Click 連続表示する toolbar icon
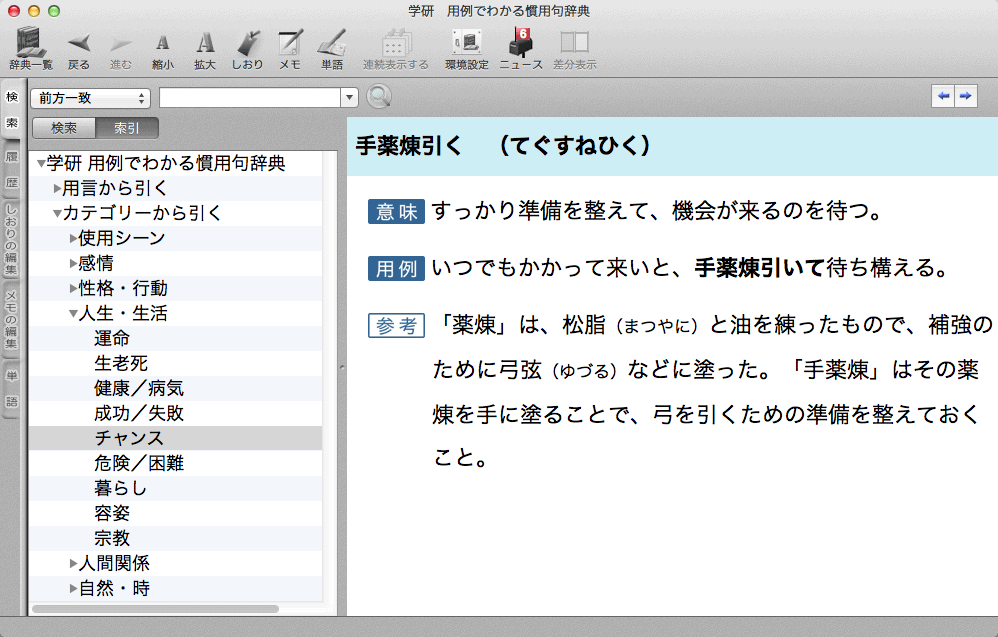998x637 pixels. 395,48
